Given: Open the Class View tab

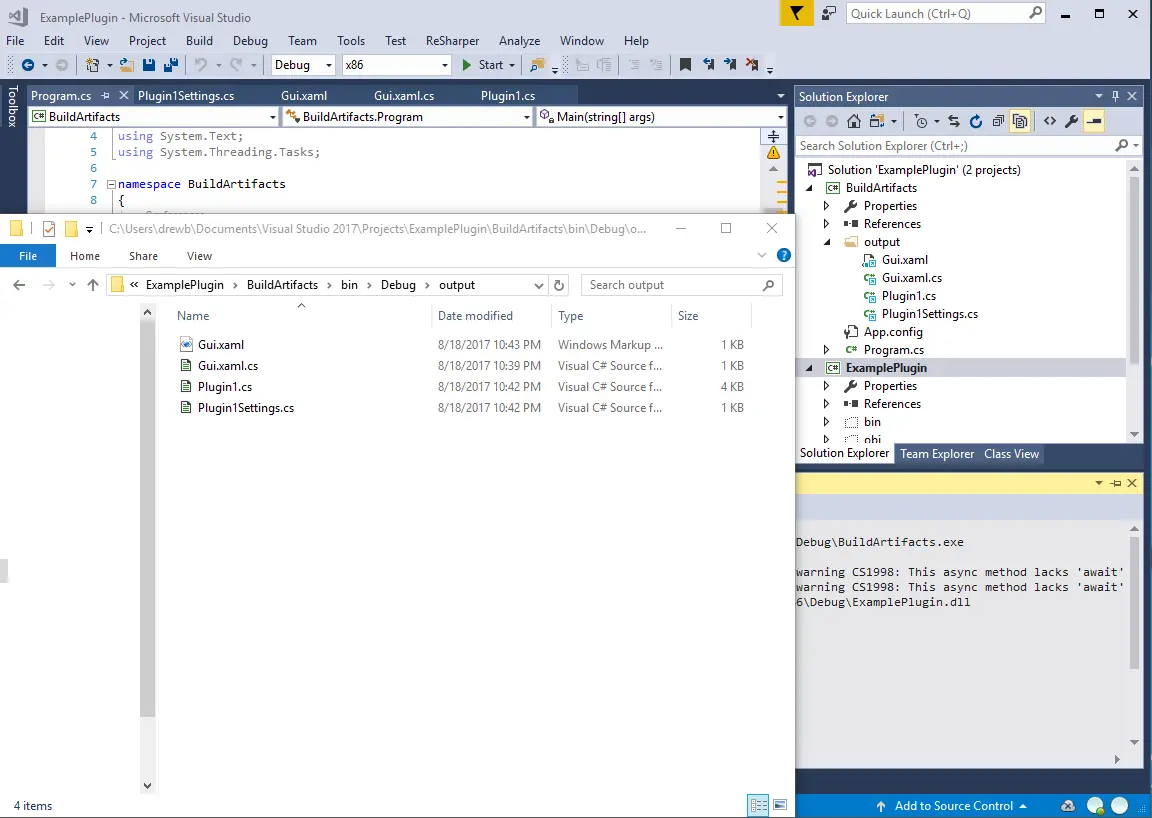Looking at the screenshot, I should click(1011, 453).
